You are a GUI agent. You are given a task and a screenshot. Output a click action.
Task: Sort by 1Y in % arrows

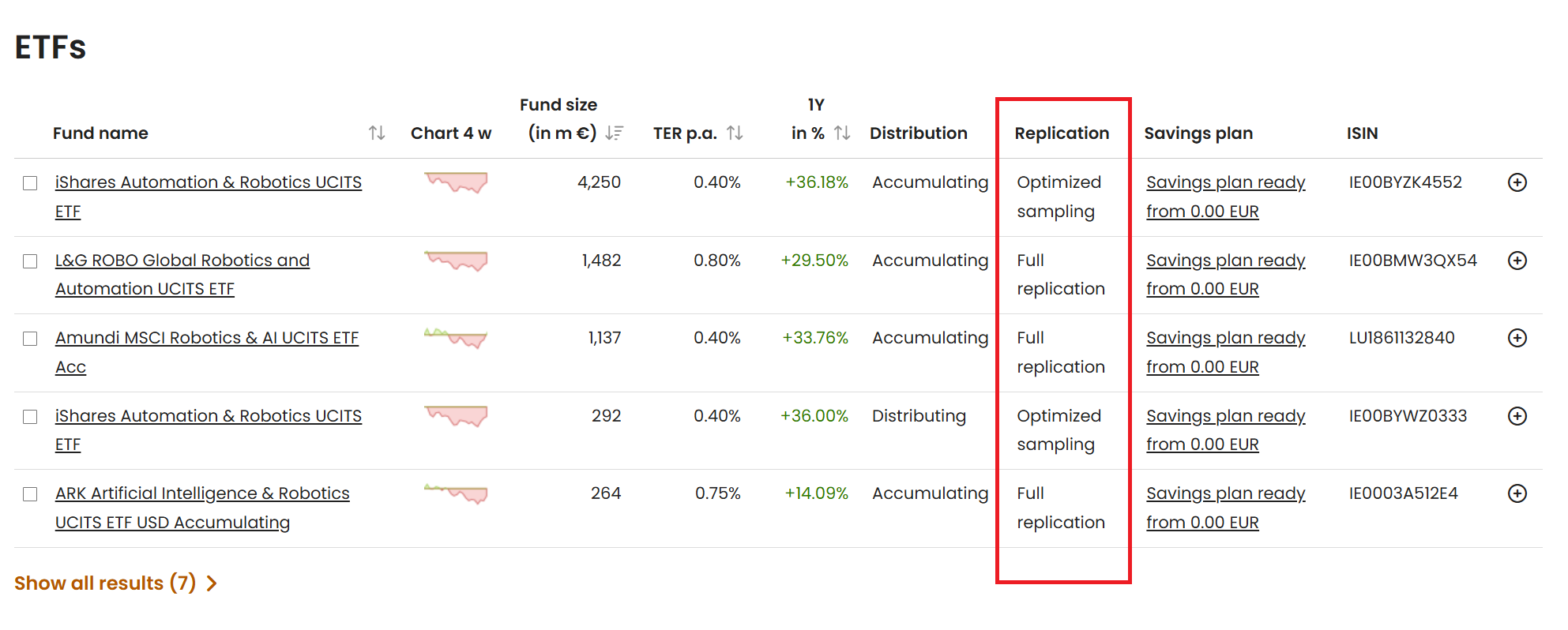pyautogui.click(x=842, y=133)
